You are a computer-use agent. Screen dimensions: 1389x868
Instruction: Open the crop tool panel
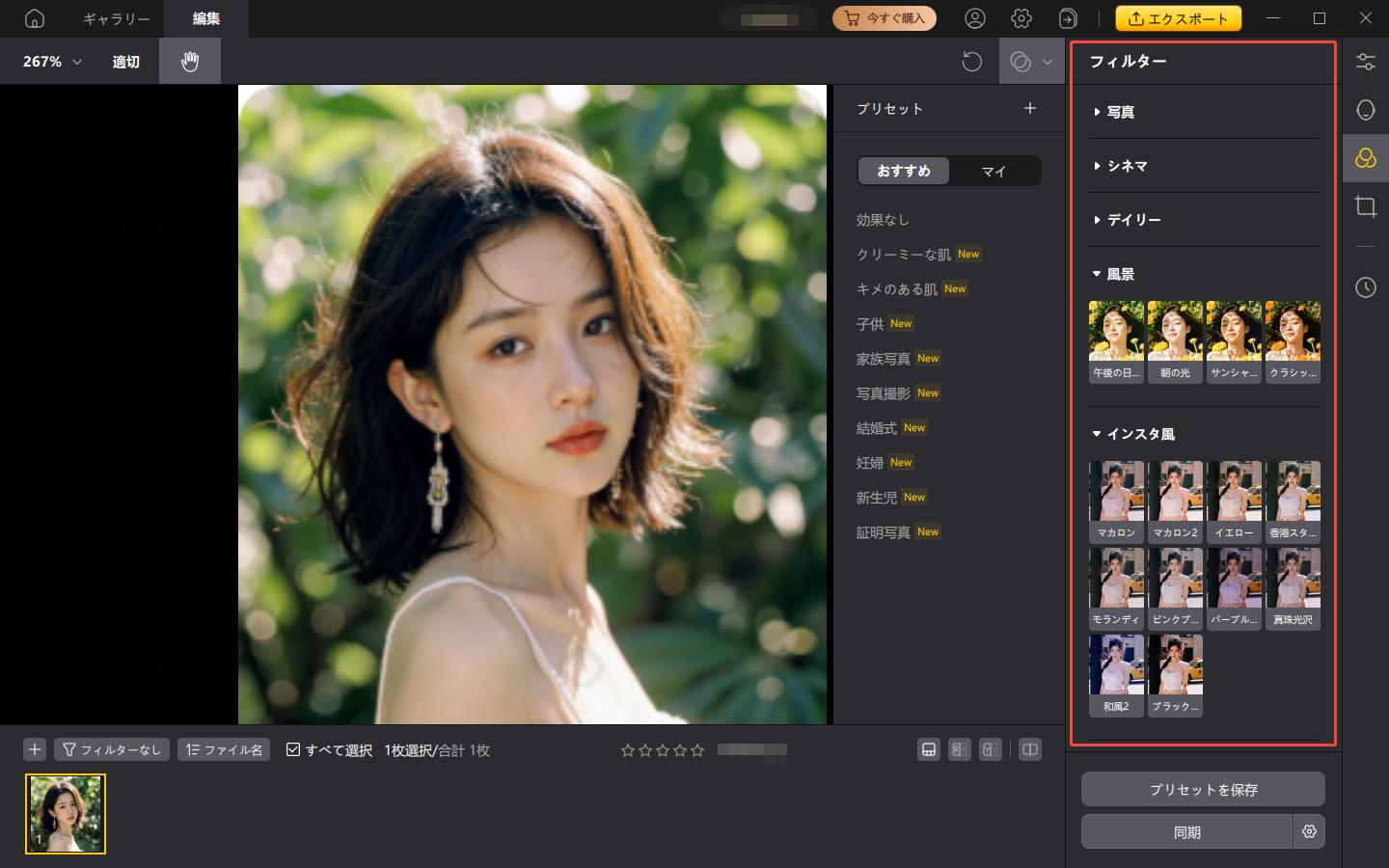[1365, 206]
